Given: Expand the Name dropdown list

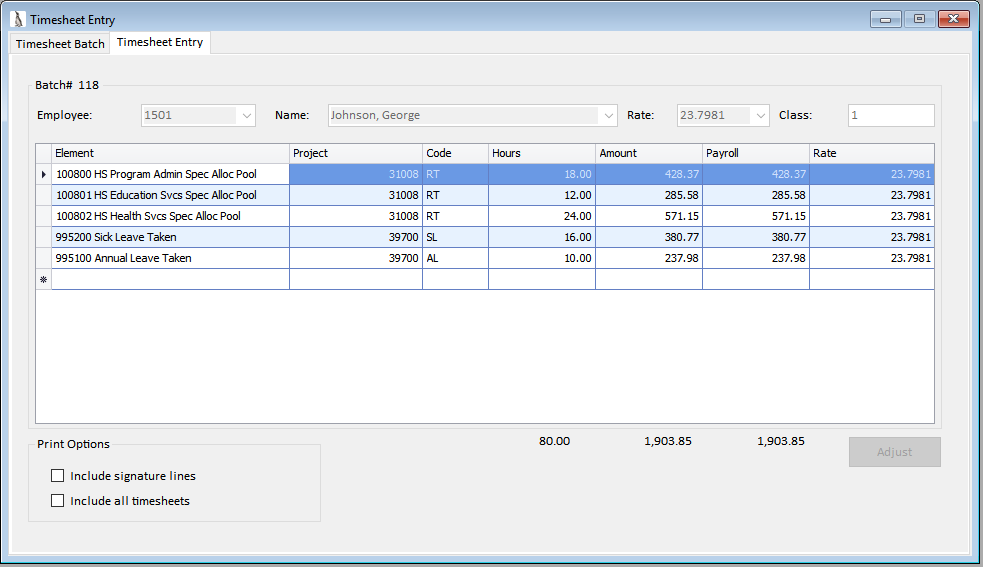Looking at the screenshot, I should pyautogui.click(x=608, y=115).
